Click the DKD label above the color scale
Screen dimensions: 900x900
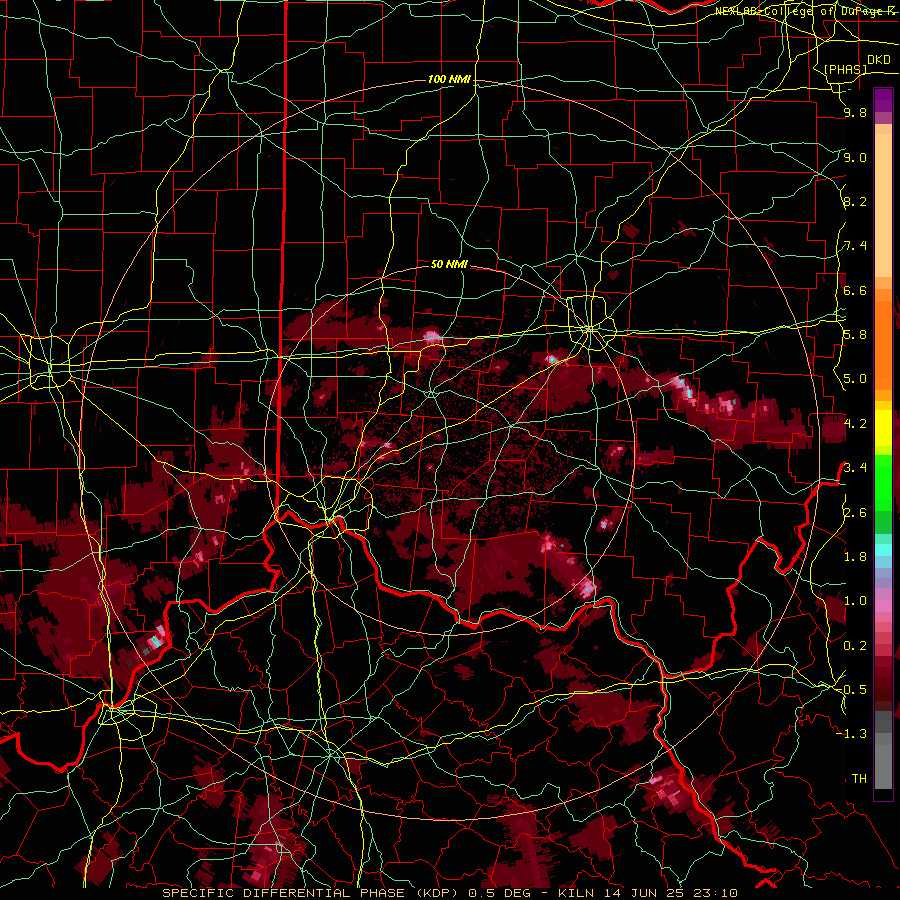(878, 60)
